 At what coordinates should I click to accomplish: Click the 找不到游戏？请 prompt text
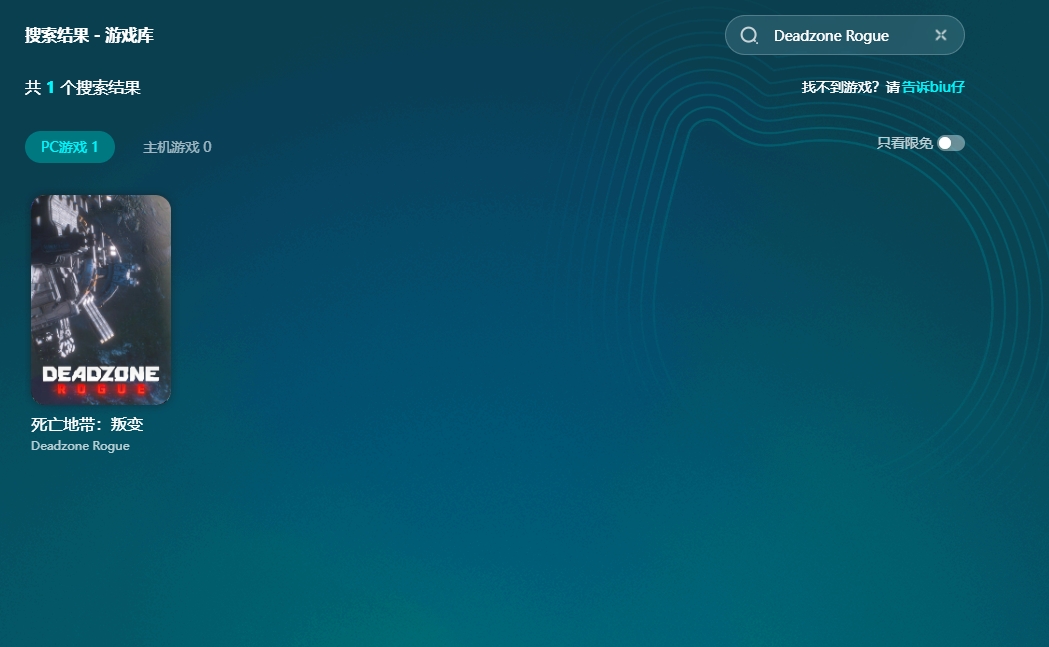click(x=850, y=88)
